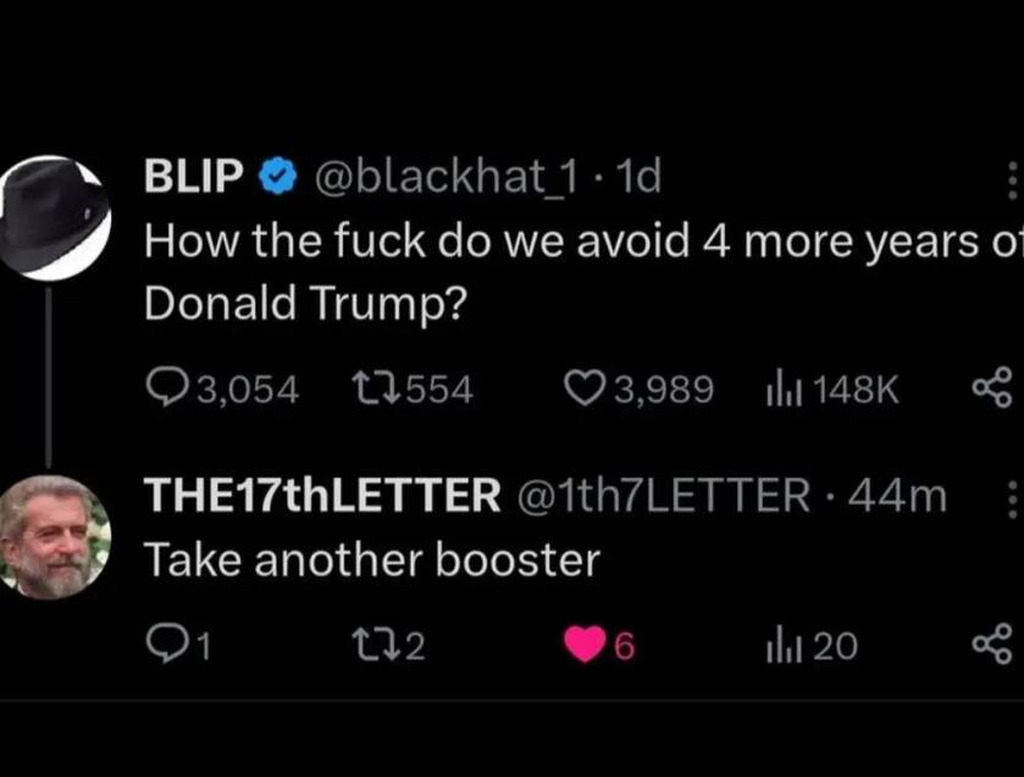The image size is (1024, 777).
Task: Unlike THE17thLETTER's reply with pink heart
Action: pos(585,645)
